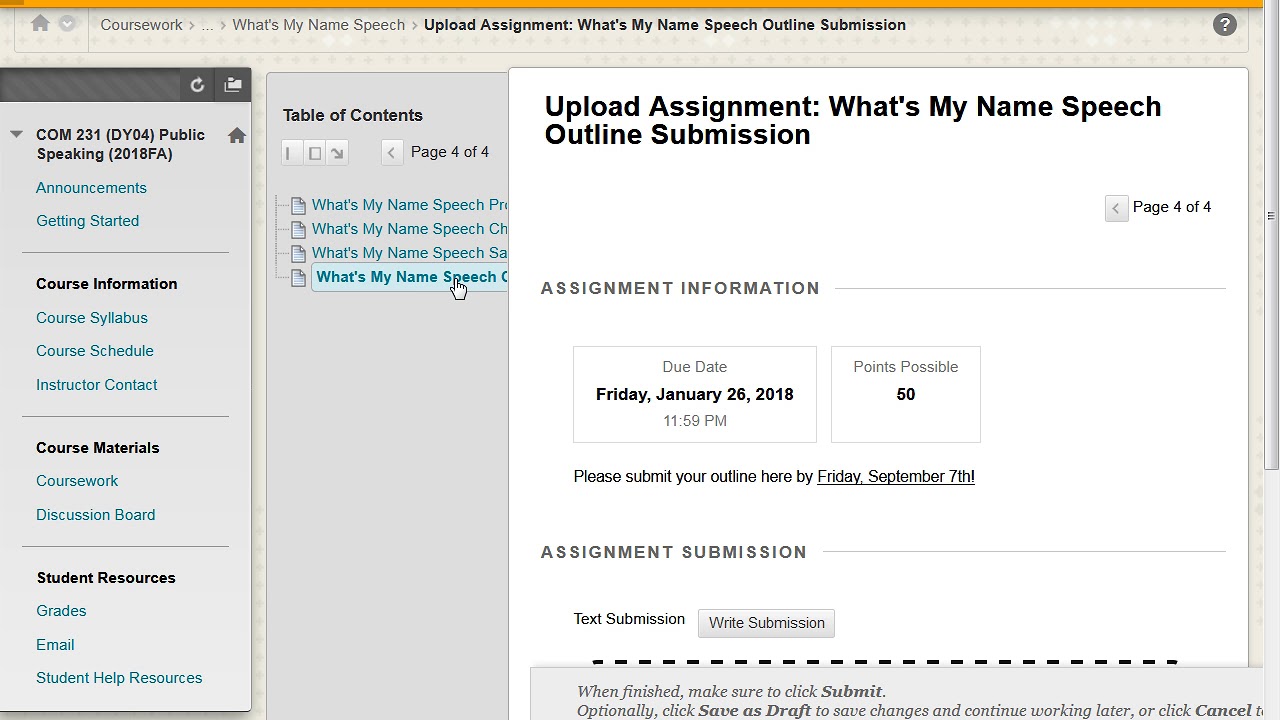Viewport: 1280px width, 720px height.
Task: Open Student Help Resources
Action: pyautogui.click(x=119, y=678)
